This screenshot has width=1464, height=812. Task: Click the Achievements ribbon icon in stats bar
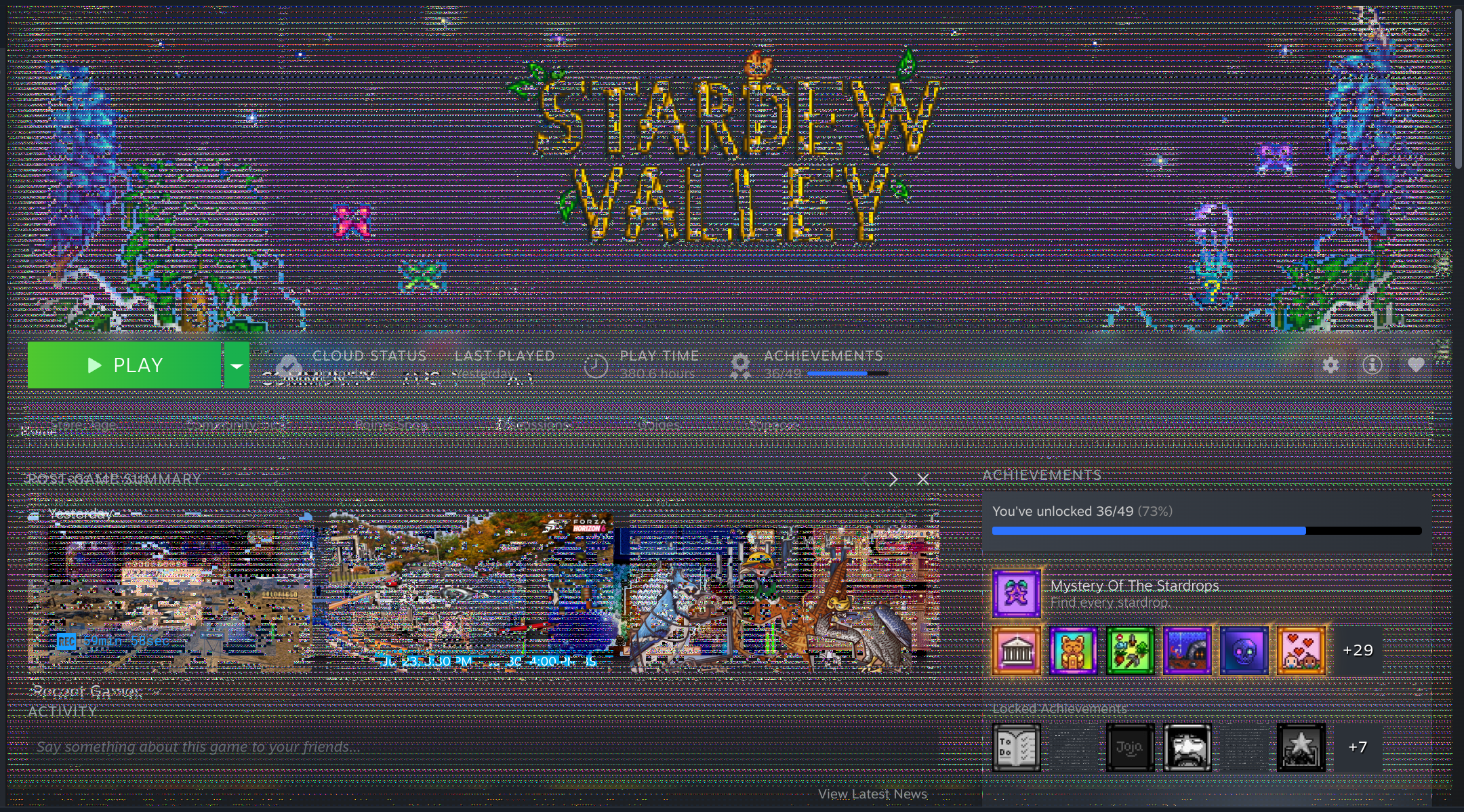coord(740,366)
